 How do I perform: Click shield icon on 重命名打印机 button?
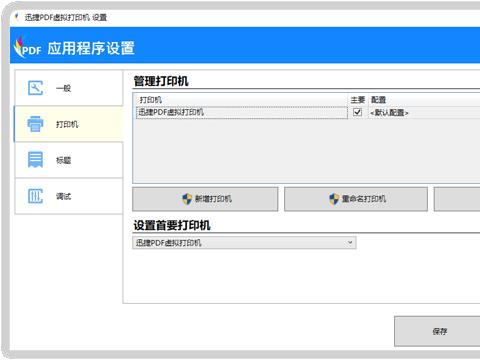click(x=334, y=199)
